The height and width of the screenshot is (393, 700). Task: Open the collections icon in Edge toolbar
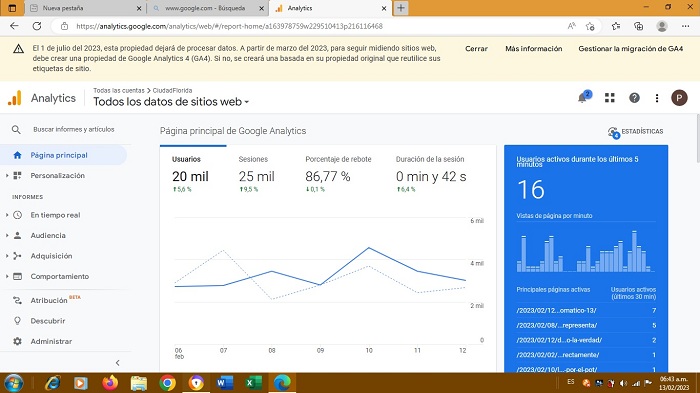pyautogui.click(x=638, y=26)
